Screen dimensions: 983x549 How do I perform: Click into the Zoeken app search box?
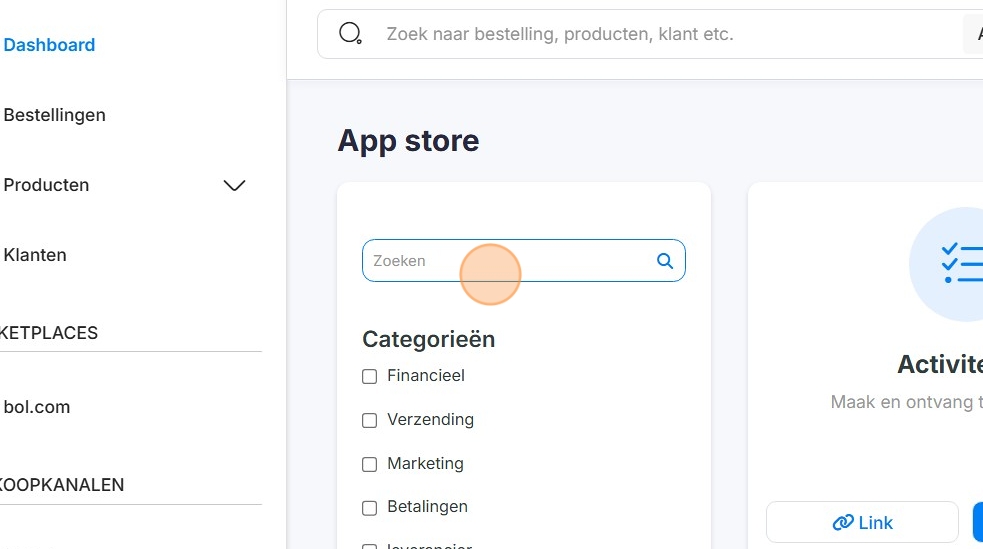(505, 261)
